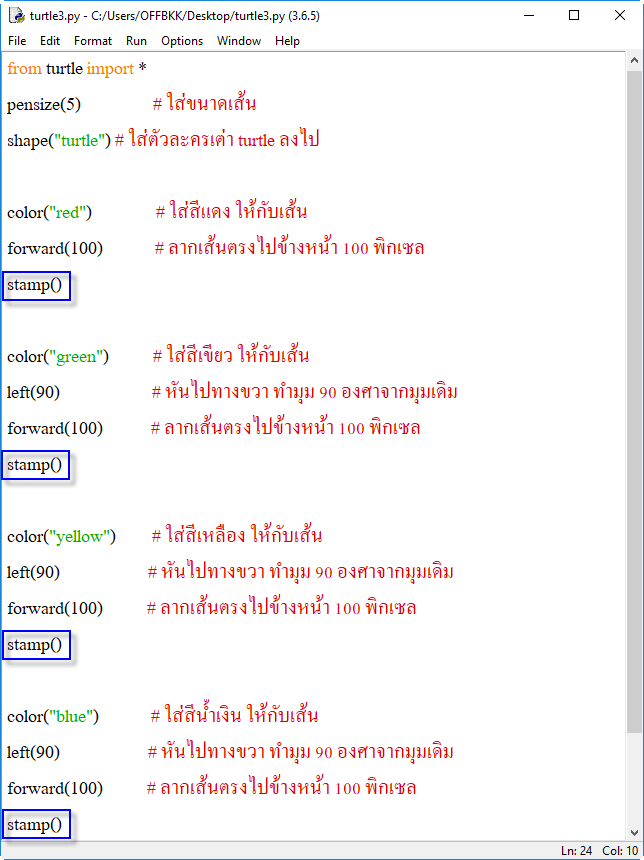
Task: Click the color("red") code line
Action: click(50, 212)
